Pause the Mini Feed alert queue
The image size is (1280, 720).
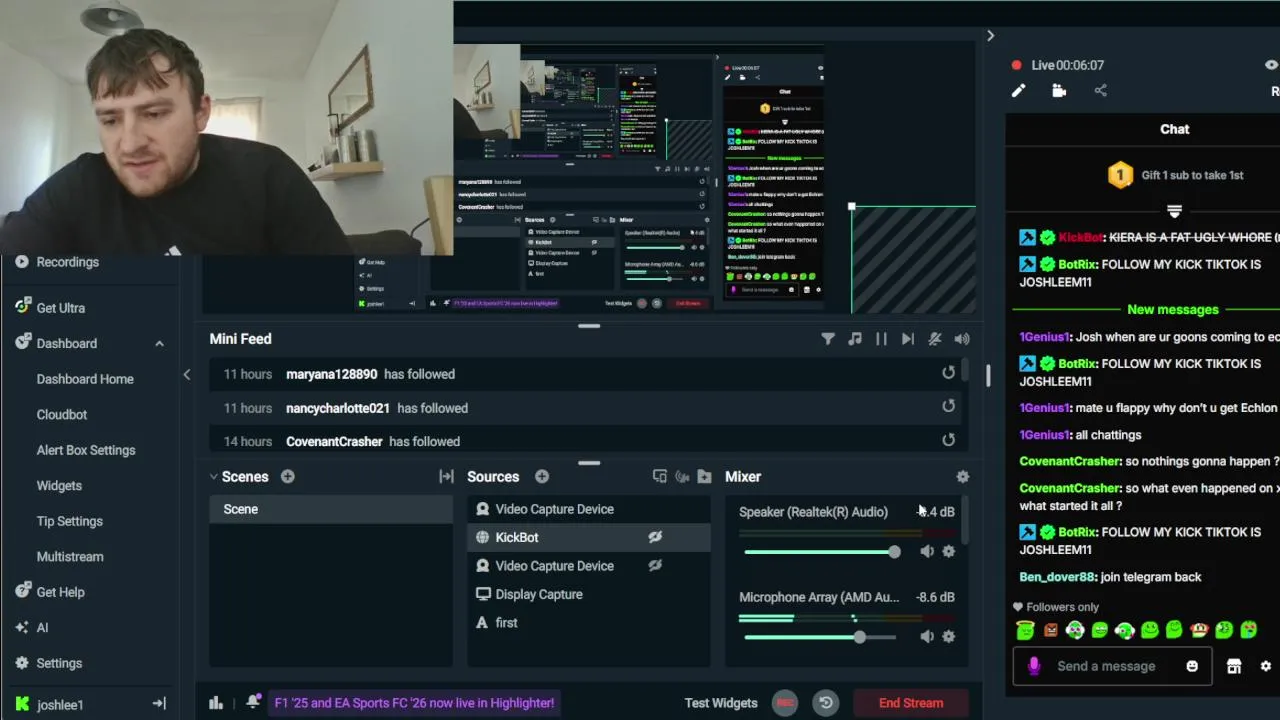tap(881, 339)
